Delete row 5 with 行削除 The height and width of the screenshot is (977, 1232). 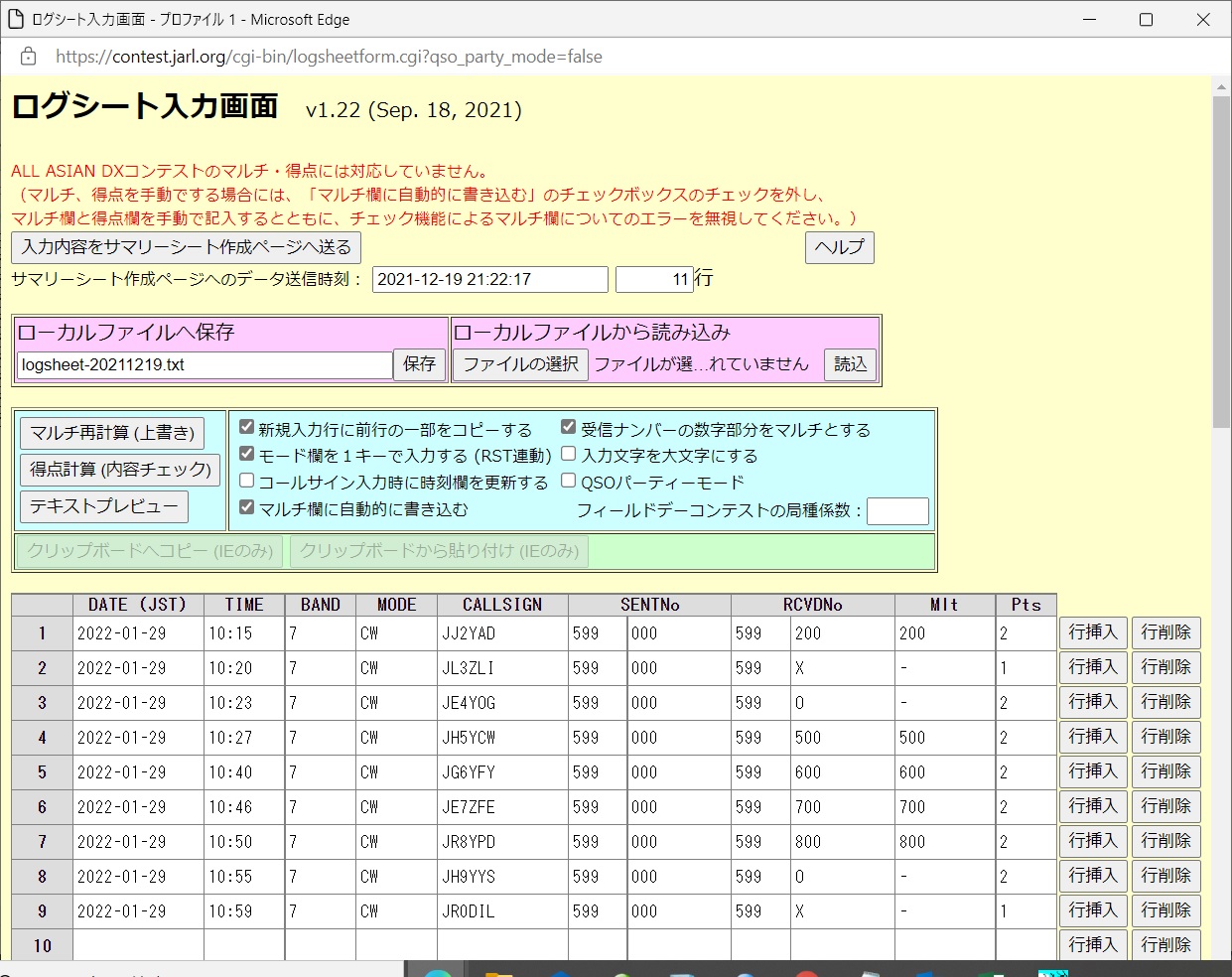(x=1166, y=771)
